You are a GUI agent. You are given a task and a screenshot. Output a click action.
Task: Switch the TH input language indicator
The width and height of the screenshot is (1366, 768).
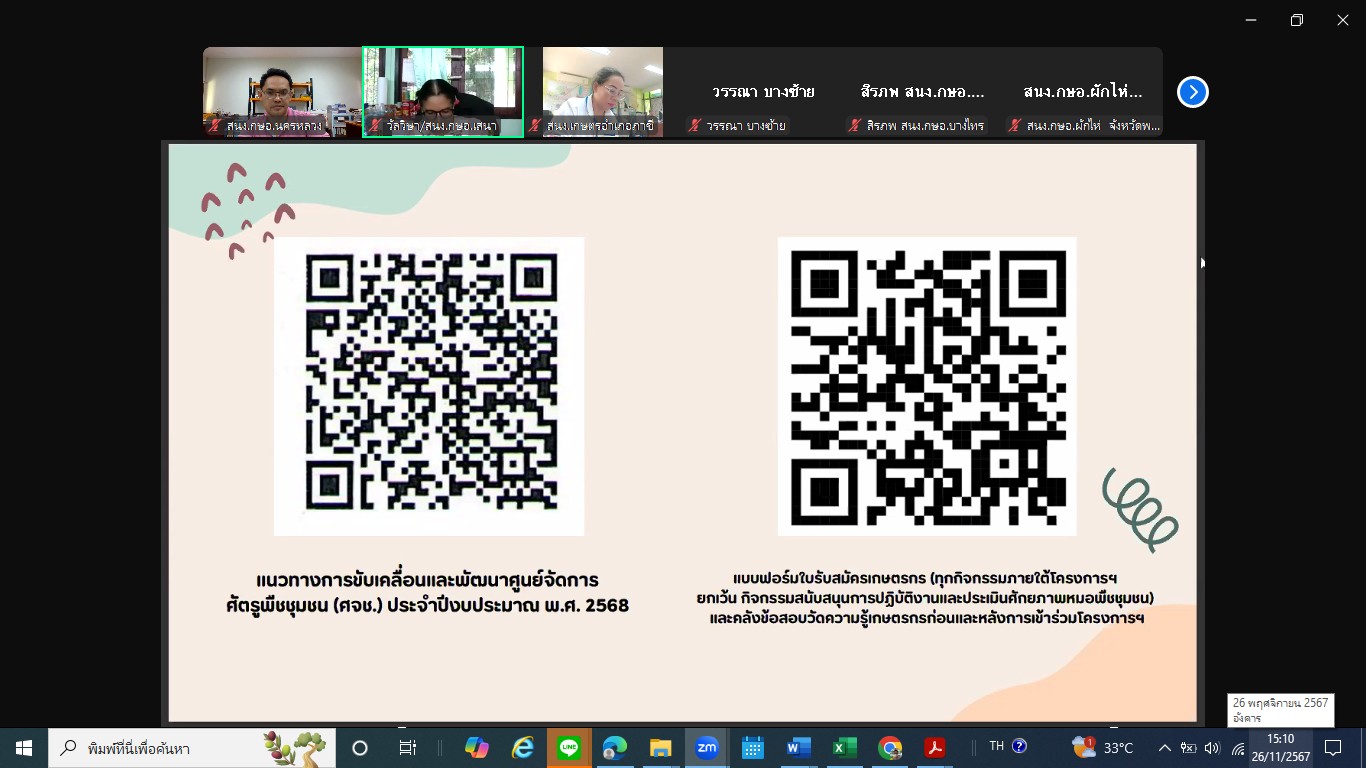[996, 746]
